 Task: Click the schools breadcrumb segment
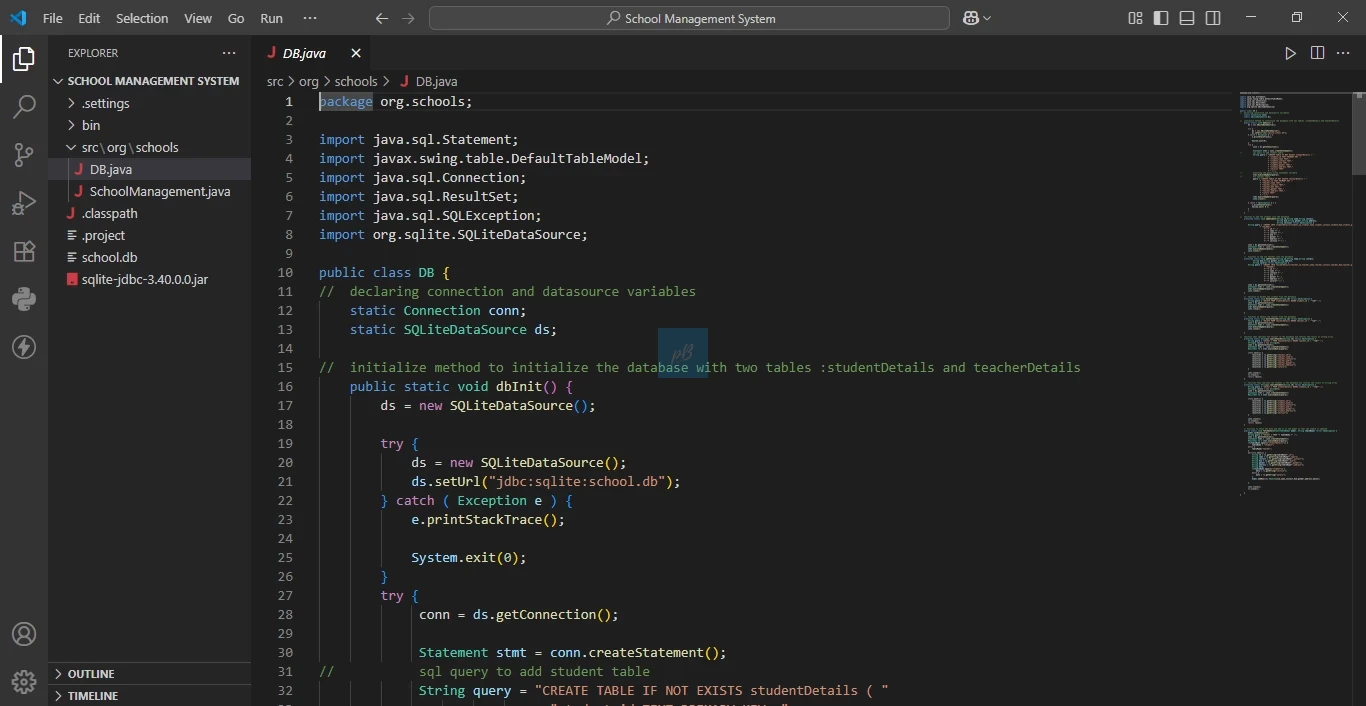pyautogui.click(x=355, y=81)
